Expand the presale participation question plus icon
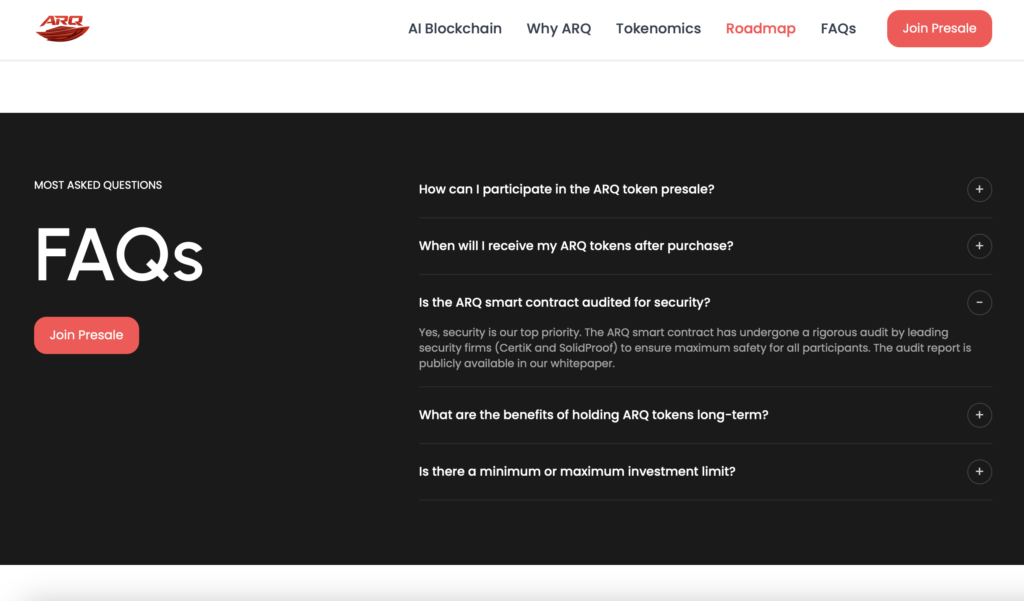This screenshot has height=601, width=1024. coord(979,189)
